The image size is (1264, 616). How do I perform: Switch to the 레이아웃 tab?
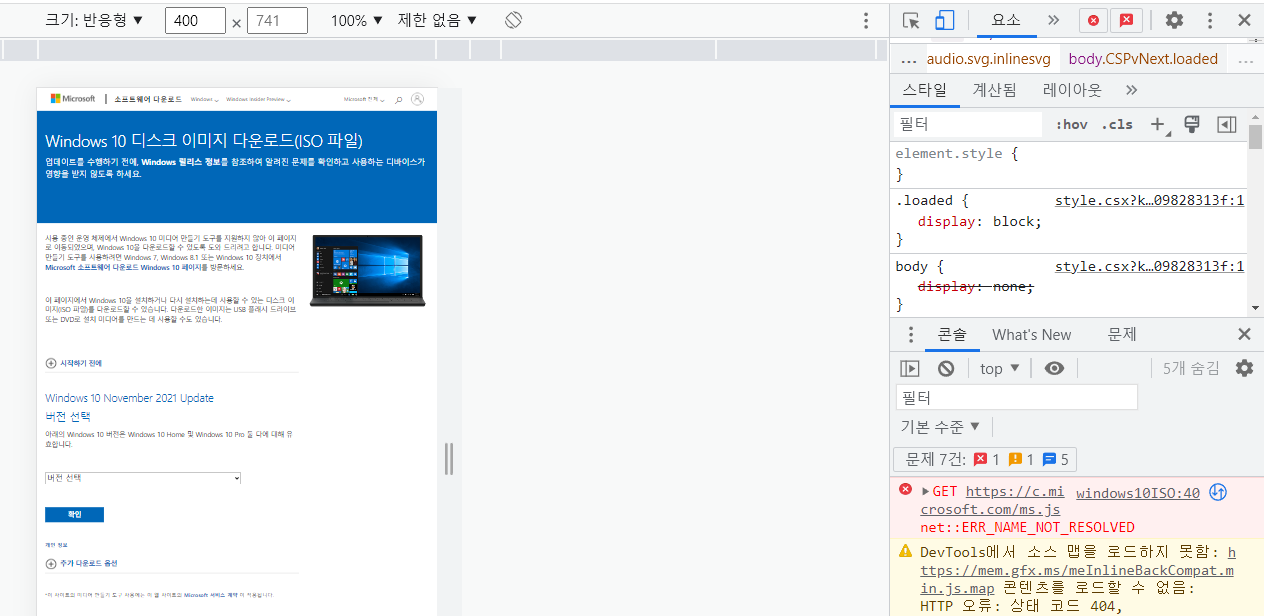pyautogui.click(x=1072, y=90)
